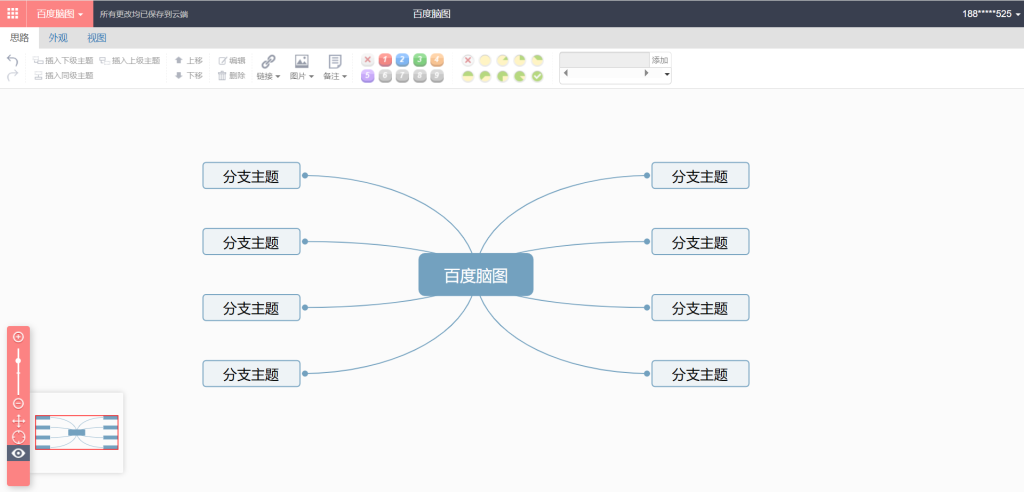Click the 添加 add resource button
The width and height of the screenshot is (1024, 492).
660,59
